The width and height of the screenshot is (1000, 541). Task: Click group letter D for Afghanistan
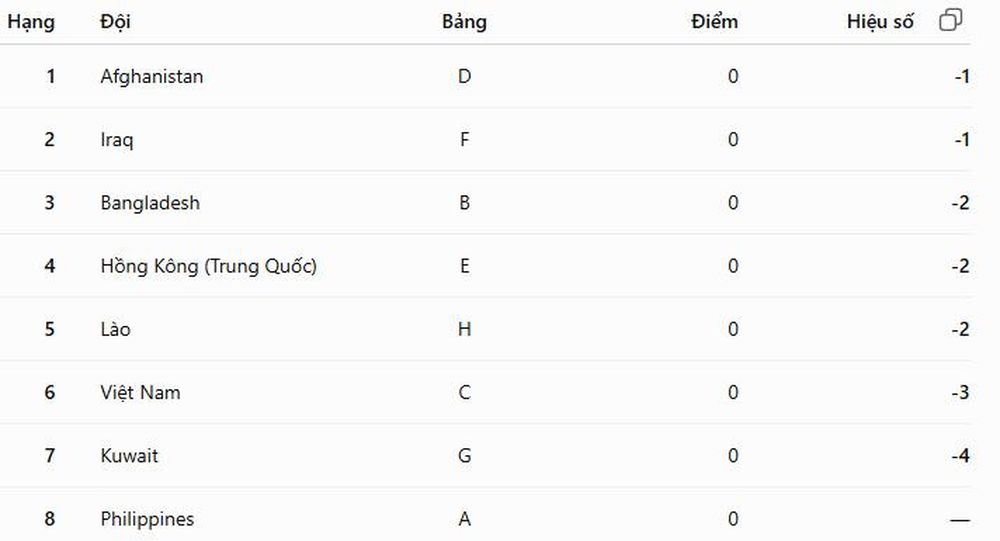464,77
